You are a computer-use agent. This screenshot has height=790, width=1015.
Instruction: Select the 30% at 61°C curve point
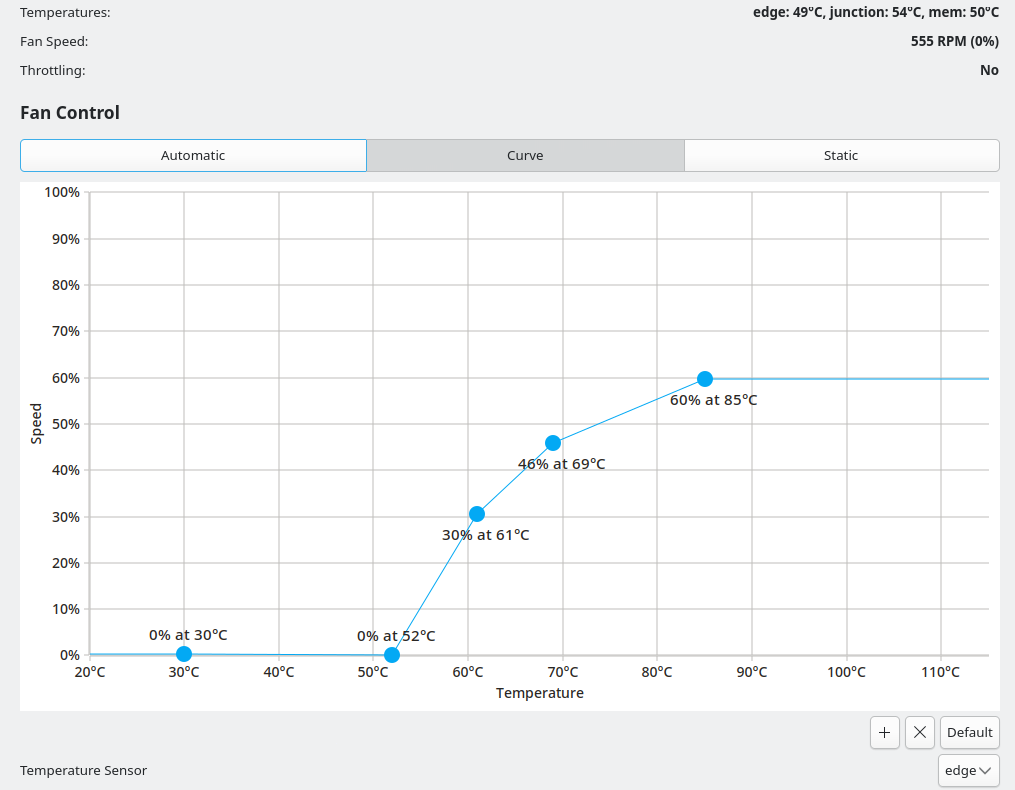477,514
